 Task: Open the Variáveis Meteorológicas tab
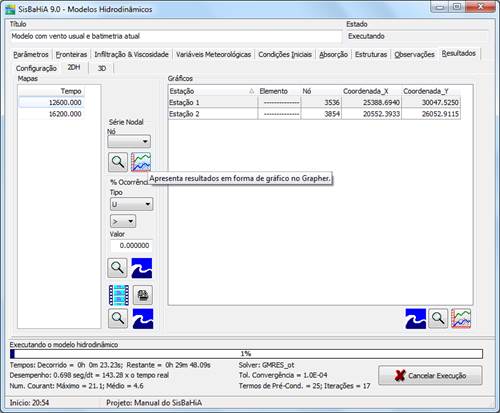tap(213, 54)
